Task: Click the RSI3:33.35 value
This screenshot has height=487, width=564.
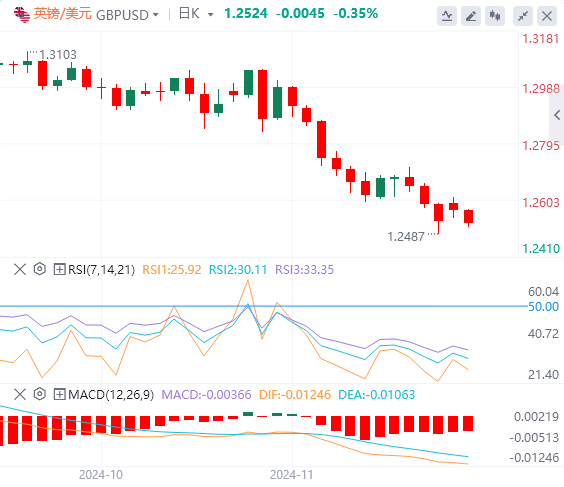Action: pos(304,269)
